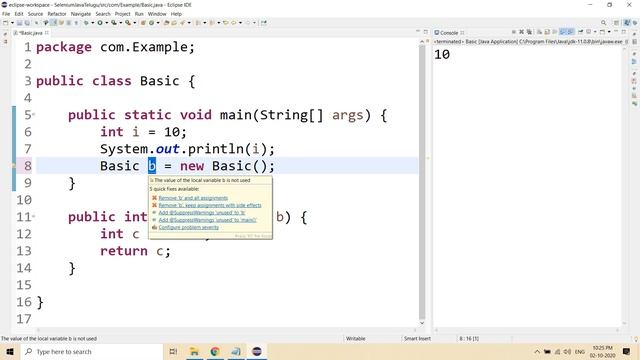Open the Search menu
The width and height of the screenshot is (640, 360).
[103, 14]
